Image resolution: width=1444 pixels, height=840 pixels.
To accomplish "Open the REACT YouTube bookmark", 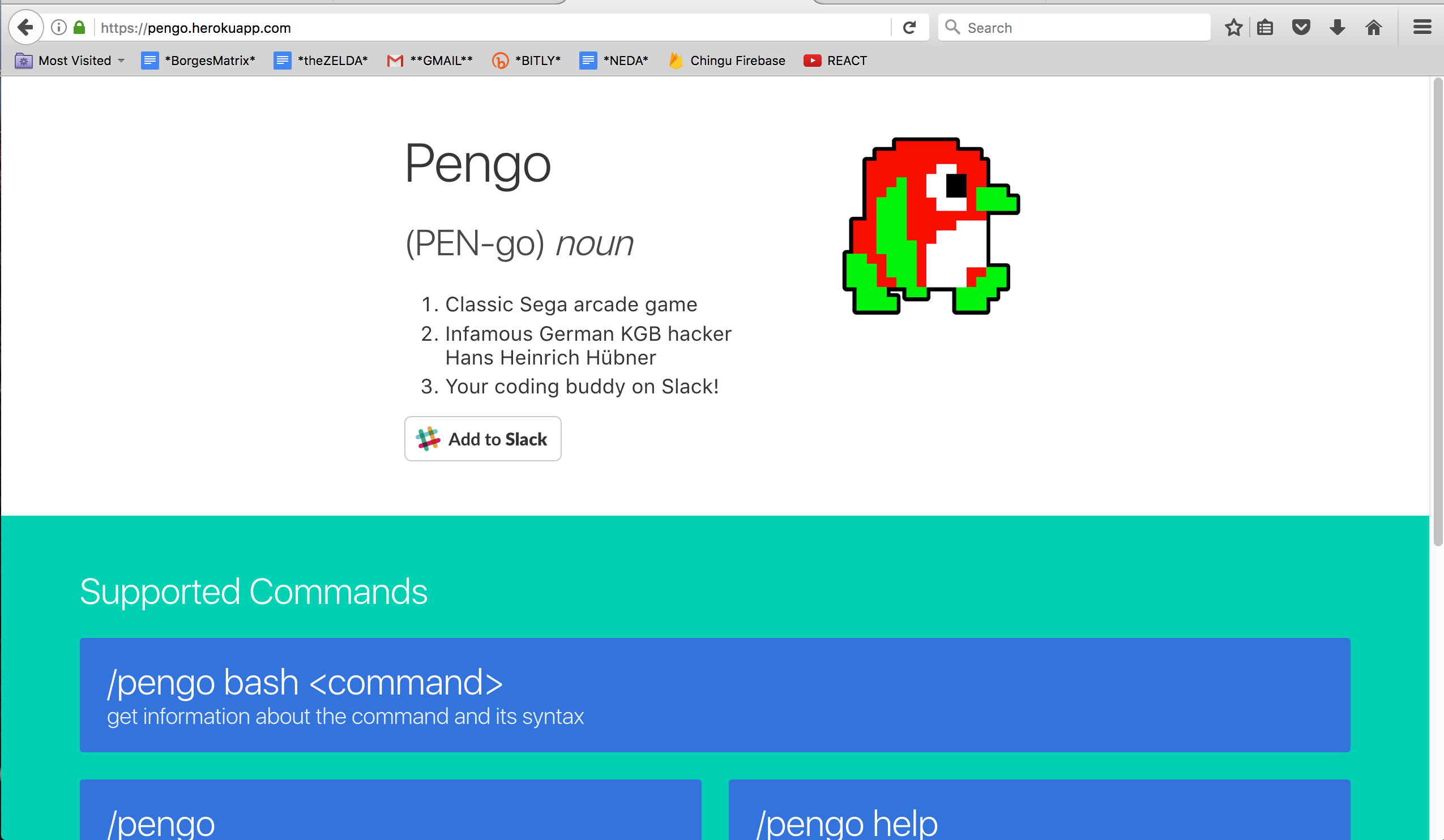I will (x=835, y=61).
